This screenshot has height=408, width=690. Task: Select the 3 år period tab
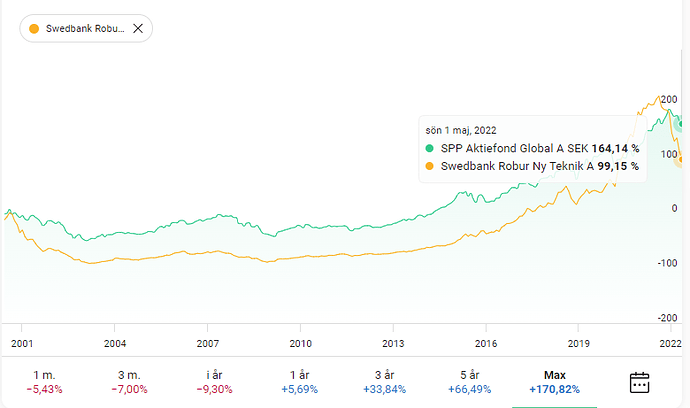coord(384,382)
